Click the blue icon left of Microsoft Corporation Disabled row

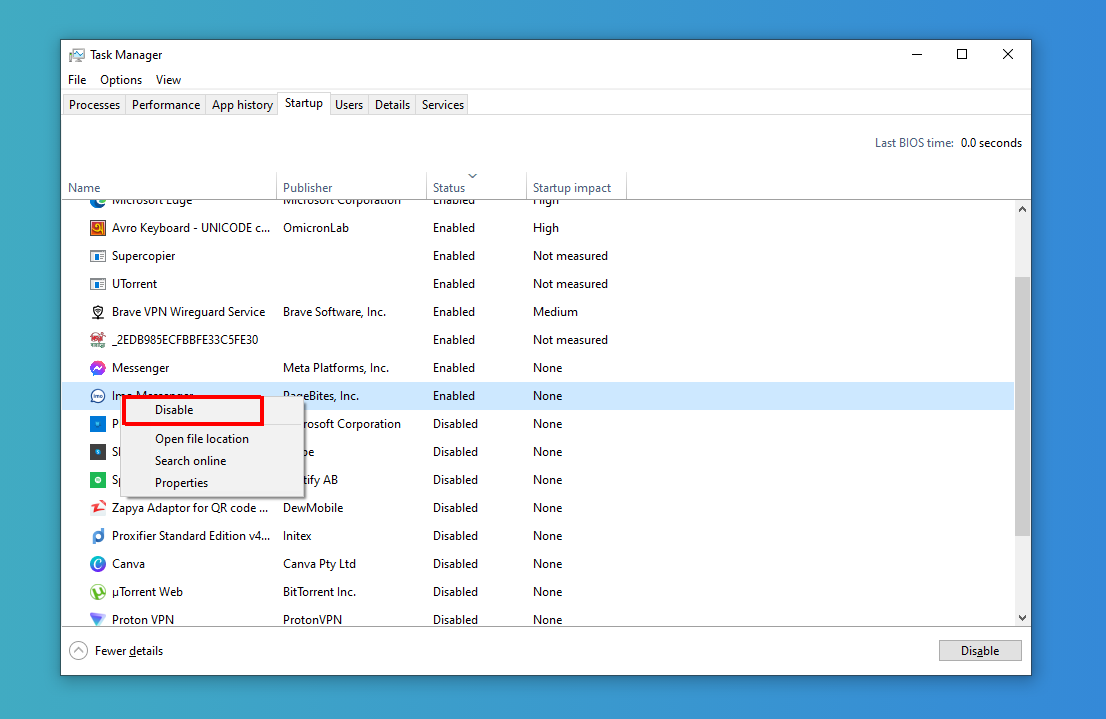coord(98,424)
